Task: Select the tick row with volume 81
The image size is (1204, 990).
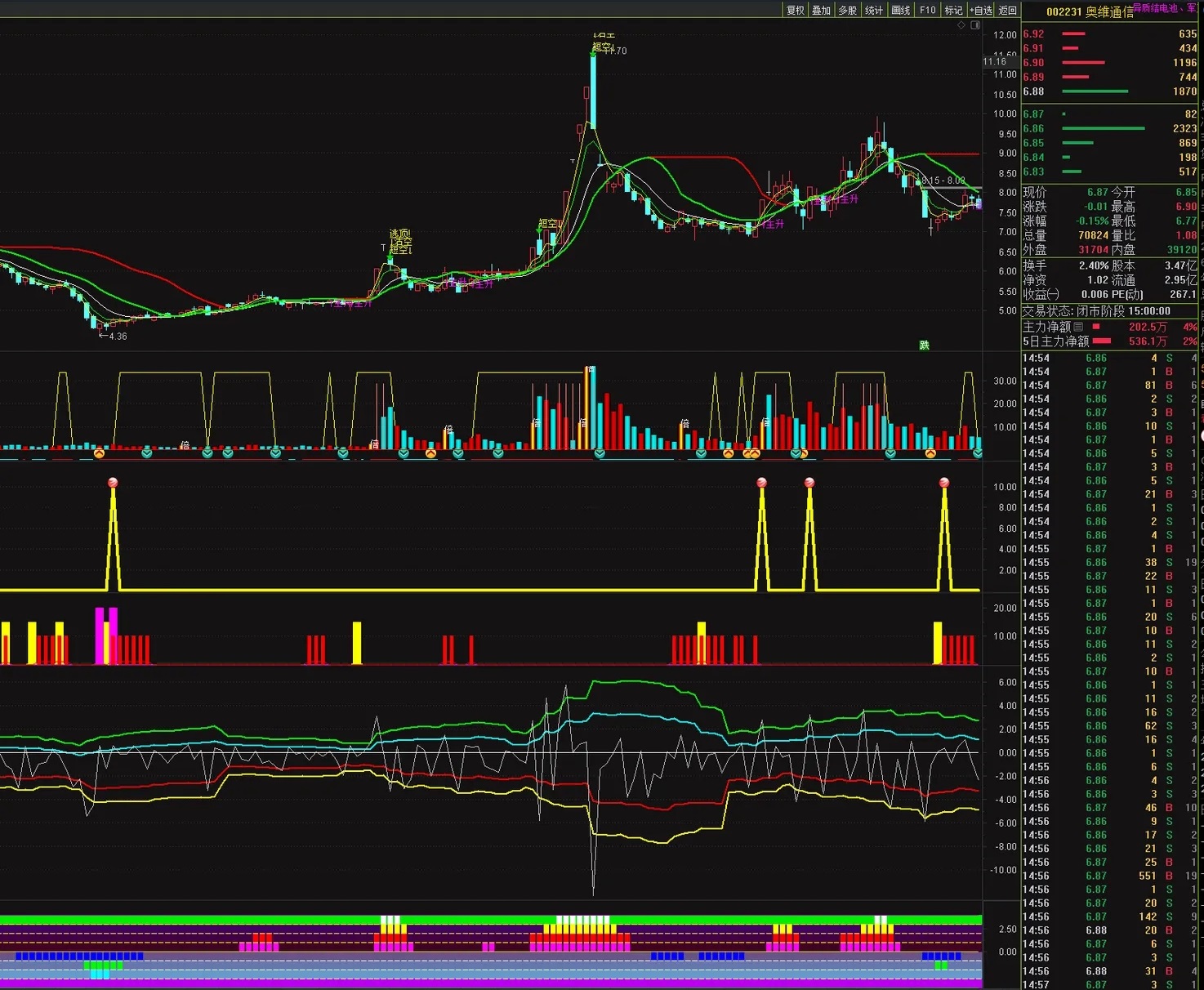Action: pyautogui.click(x=1110, y=385)
